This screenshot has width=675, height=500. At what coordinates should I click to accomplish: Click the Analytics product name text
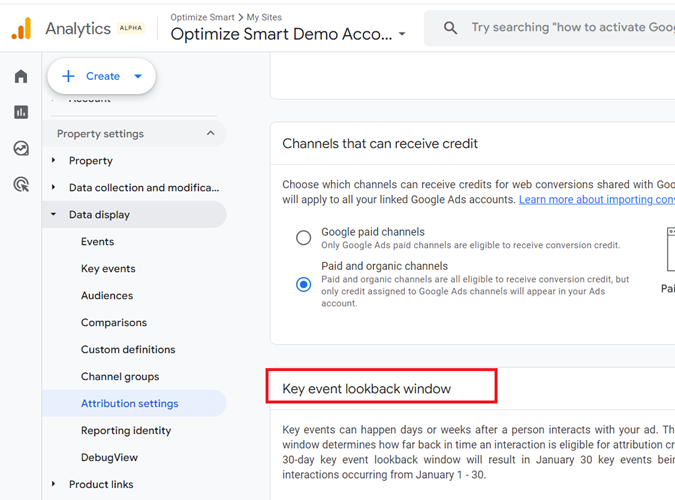pyautogui.click(x=78, y=28)
